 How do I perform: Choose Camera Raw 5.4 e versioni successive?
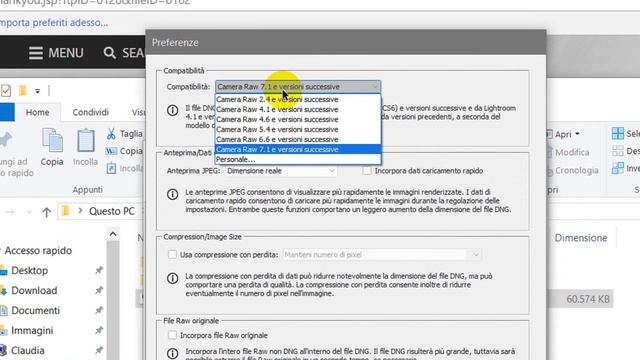[298, 129]
